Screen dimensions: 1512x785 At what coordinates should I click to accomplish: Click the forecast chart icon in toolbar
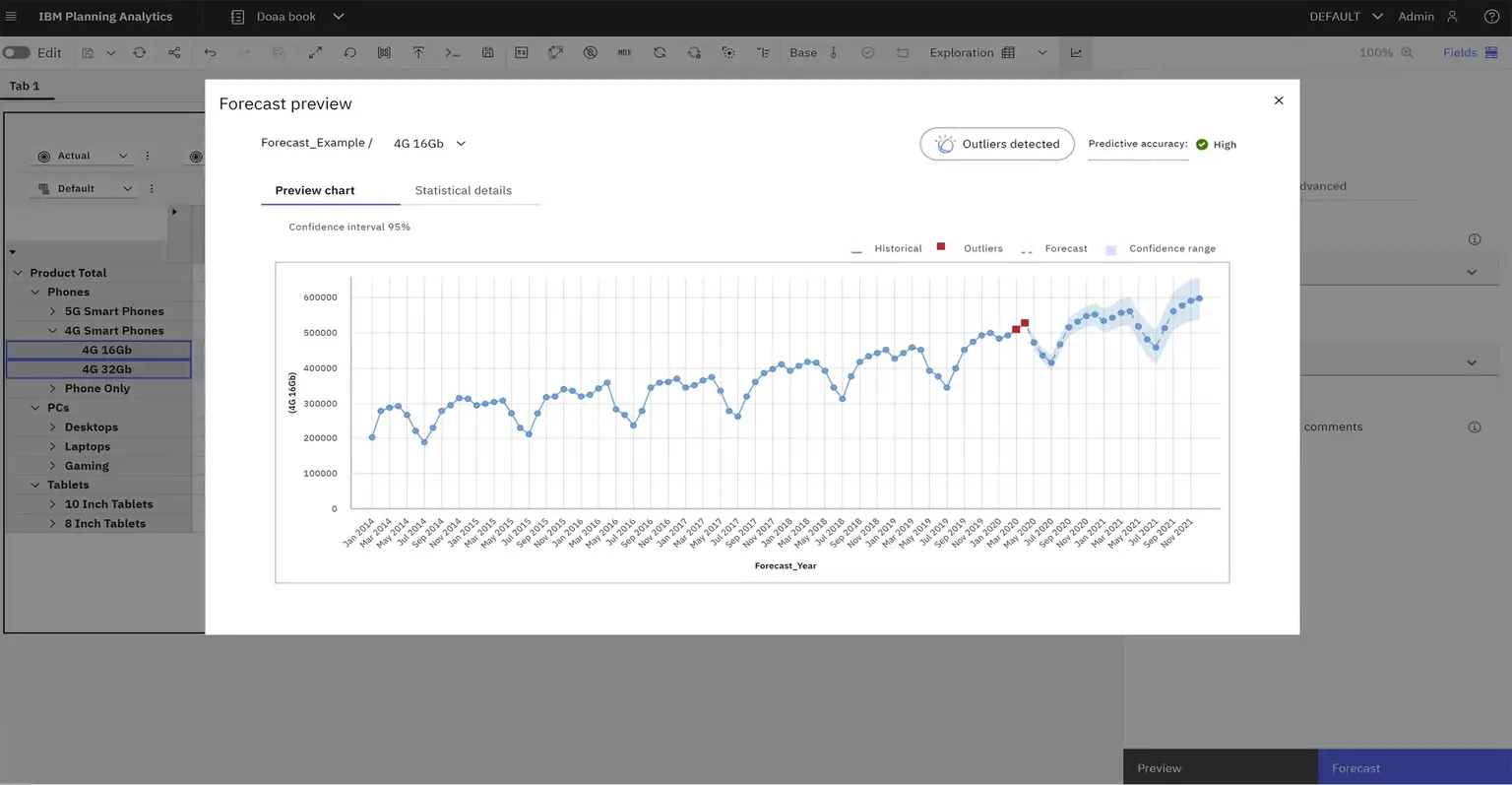click(x=1076, y=53)
